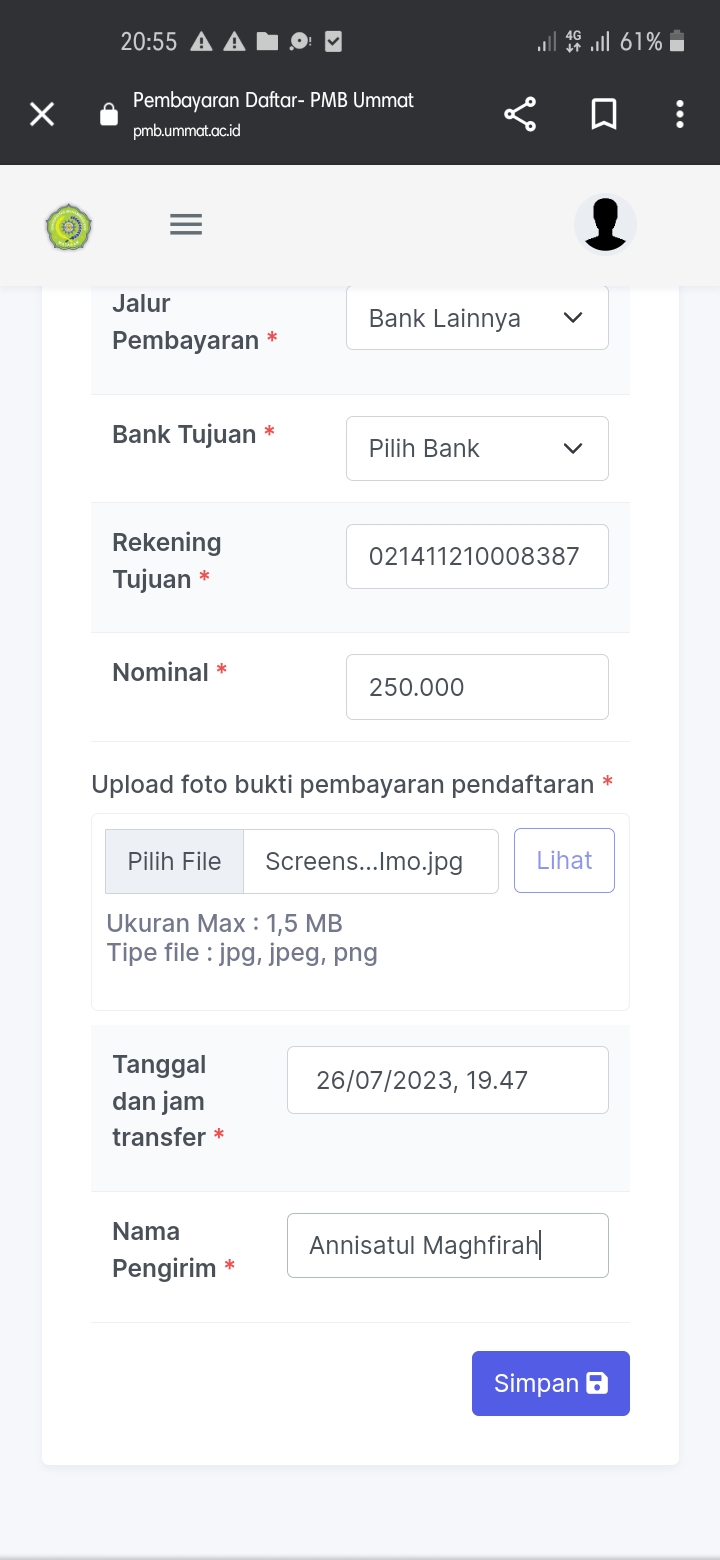Tap the padlock site security icon
This screenshot has height=1560, width=720.
109,116
